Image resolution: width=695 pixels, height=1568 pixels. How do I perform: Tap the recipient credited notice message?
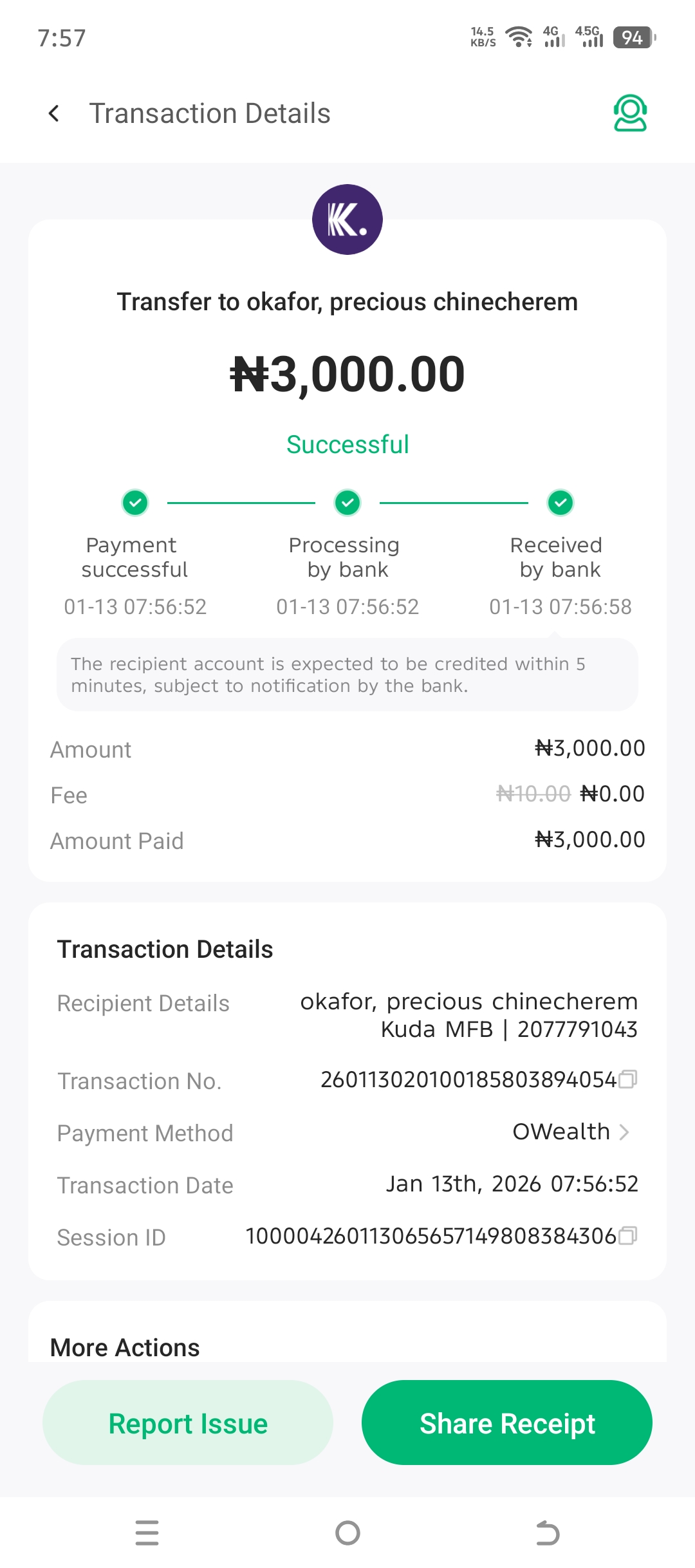click(347, 675)
